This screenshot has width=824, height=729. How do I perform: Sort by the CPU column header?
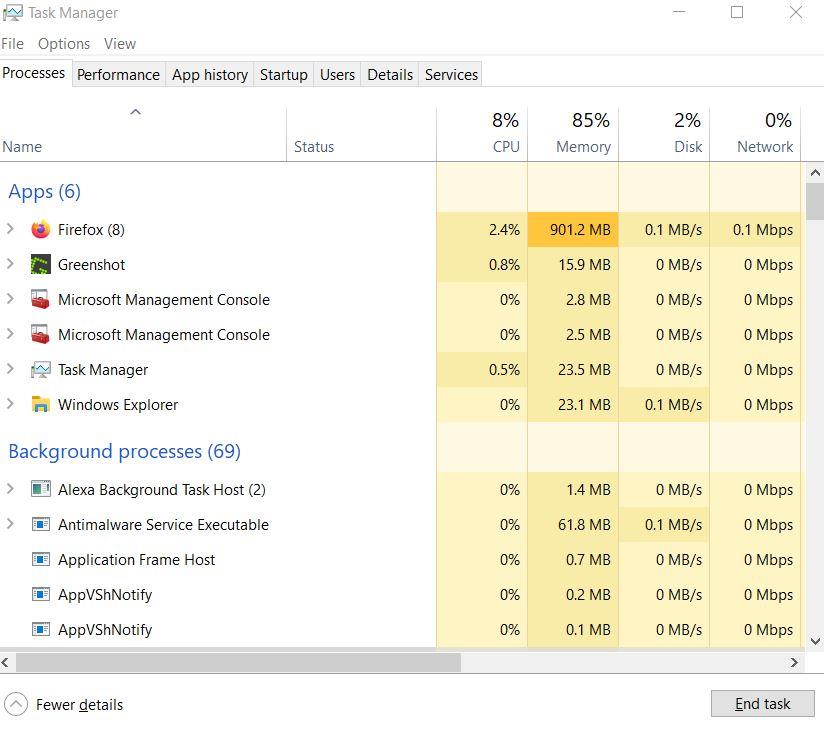(x=506, y=146)
